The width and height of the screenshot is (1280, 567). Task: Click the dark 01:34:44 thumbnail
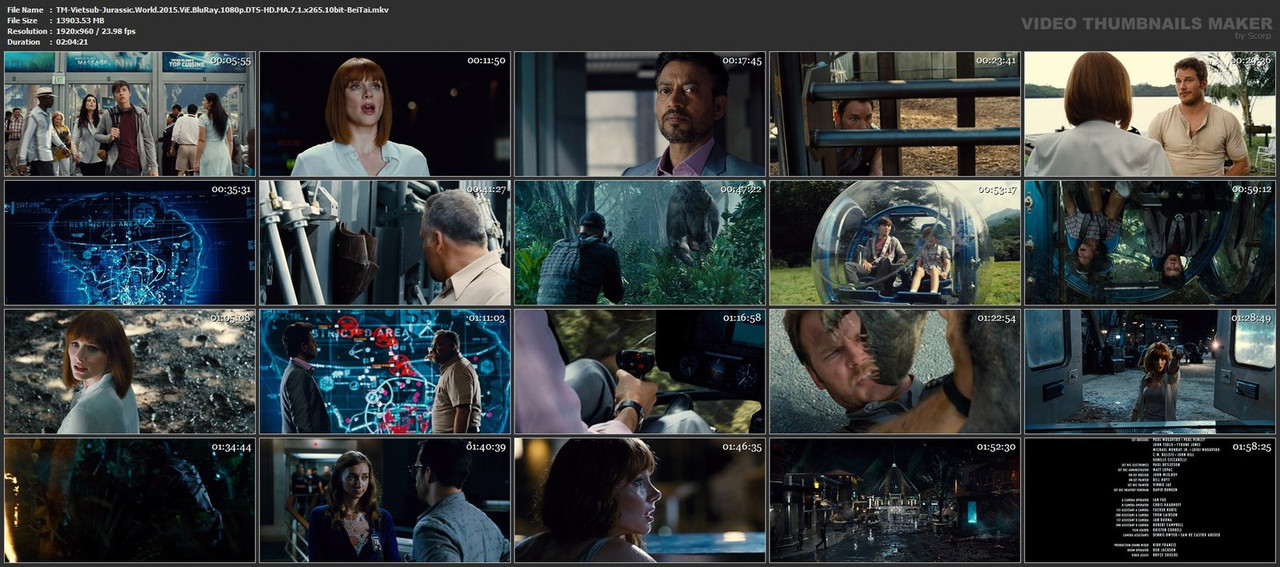pyautogui.click(x=130, y=500)
